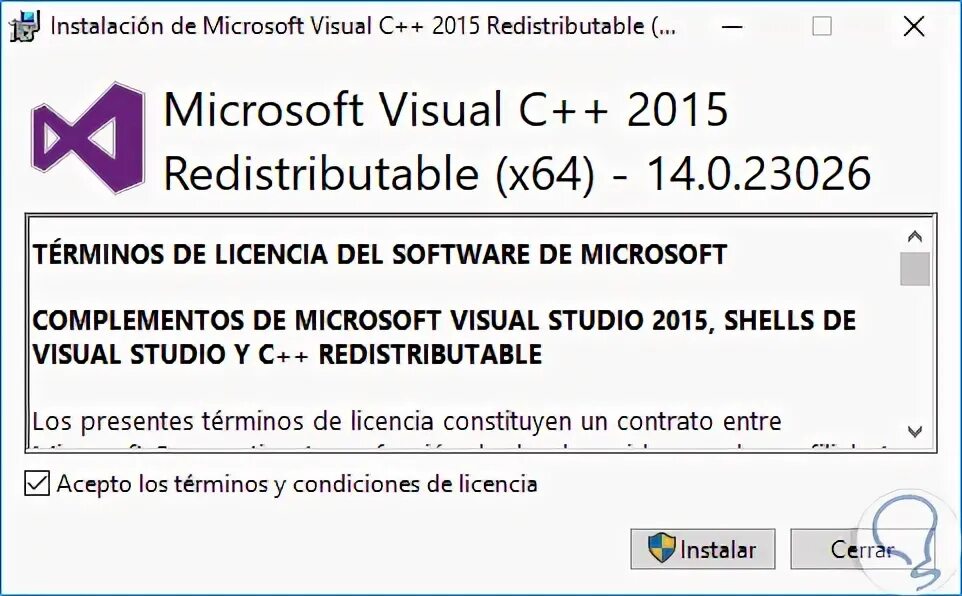Click the license scrollbar down arrow
This screenshot has width=962, height=596.
[x=915, y=431]
